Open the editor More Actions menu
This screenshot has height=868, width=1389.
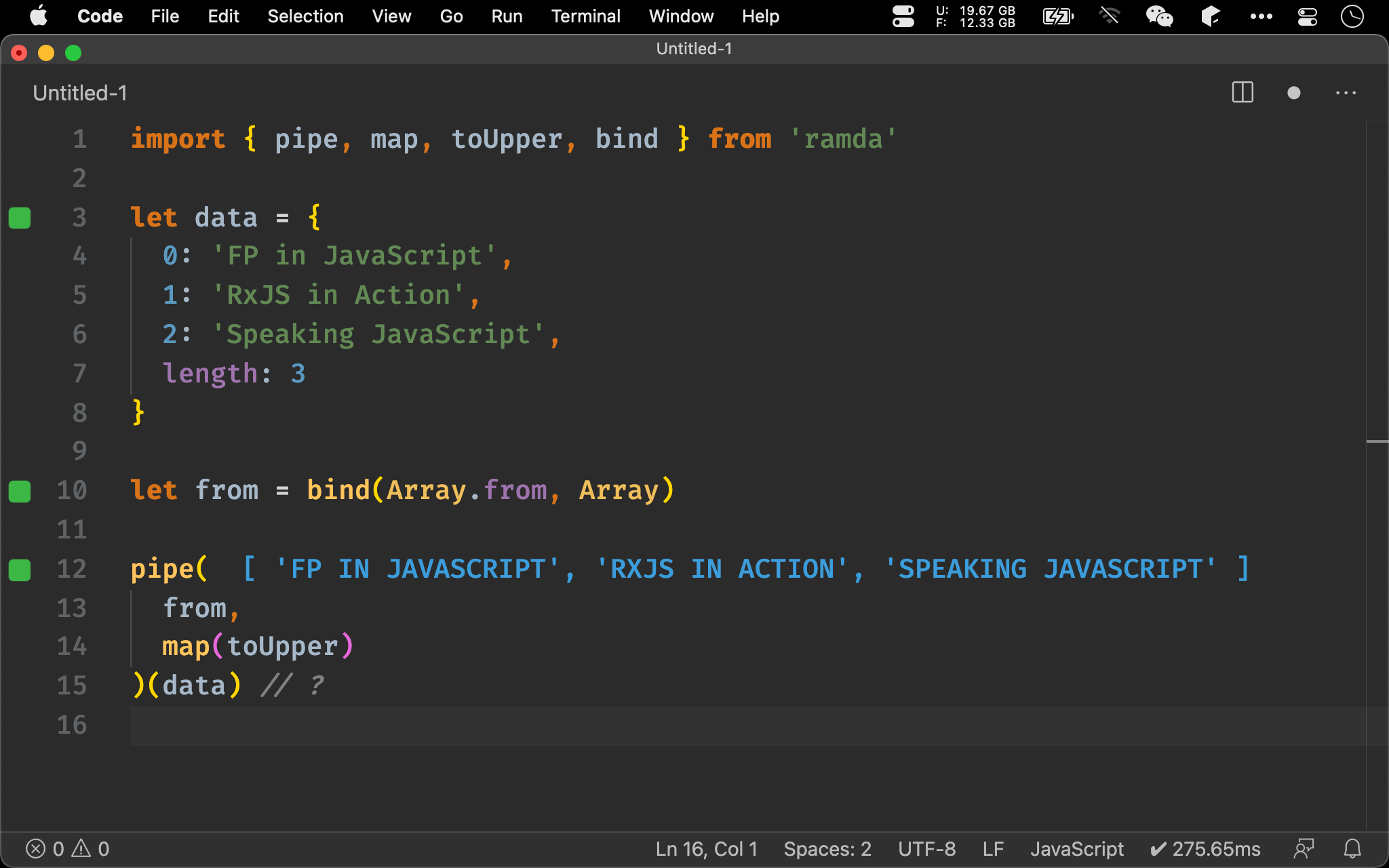[1346, 93]
